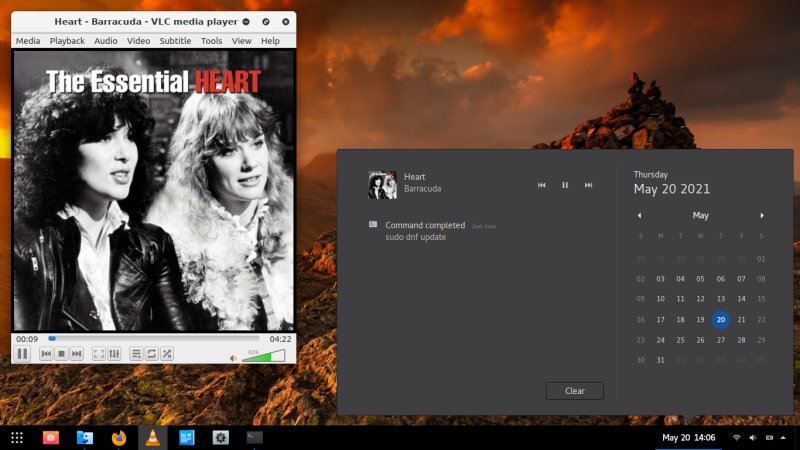Show the VLC playlist
Screen dimensions: 800x450
(136, 354)
